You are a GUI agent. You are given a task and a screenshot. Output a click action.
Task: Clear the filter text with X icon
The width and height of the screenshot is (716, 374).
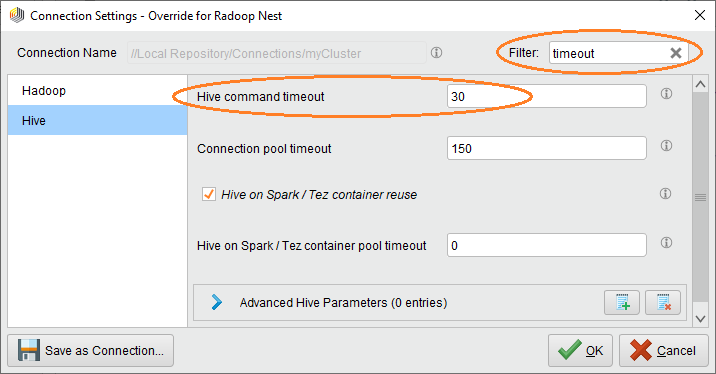click(x=676, y=53)
